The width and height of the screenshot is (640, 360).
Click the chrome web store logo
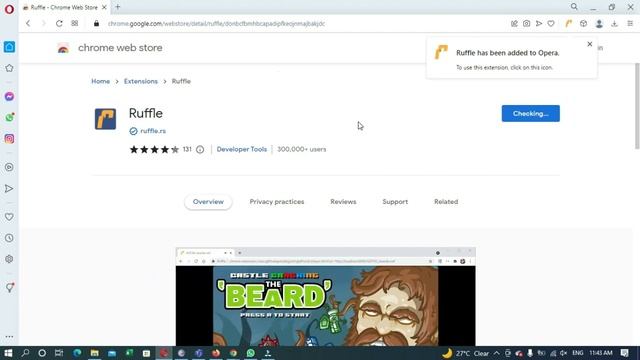[x=63, y=48]
